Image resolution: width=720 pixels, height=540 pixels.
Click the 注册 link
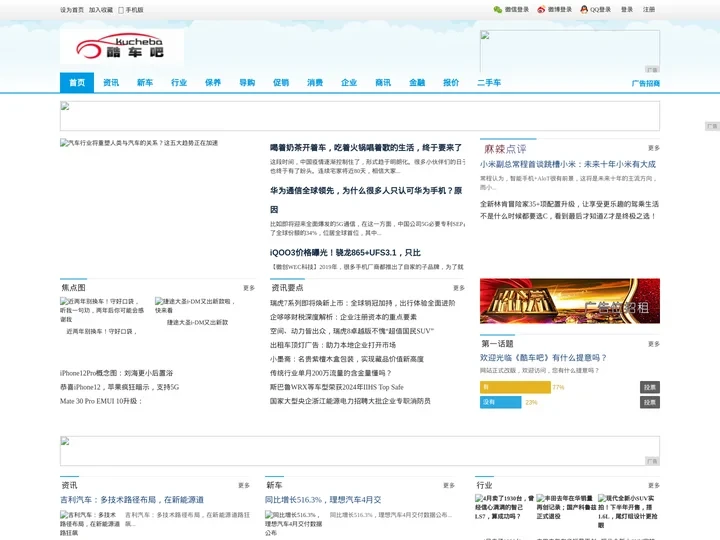pyautogui.click(x=648, y=9)
